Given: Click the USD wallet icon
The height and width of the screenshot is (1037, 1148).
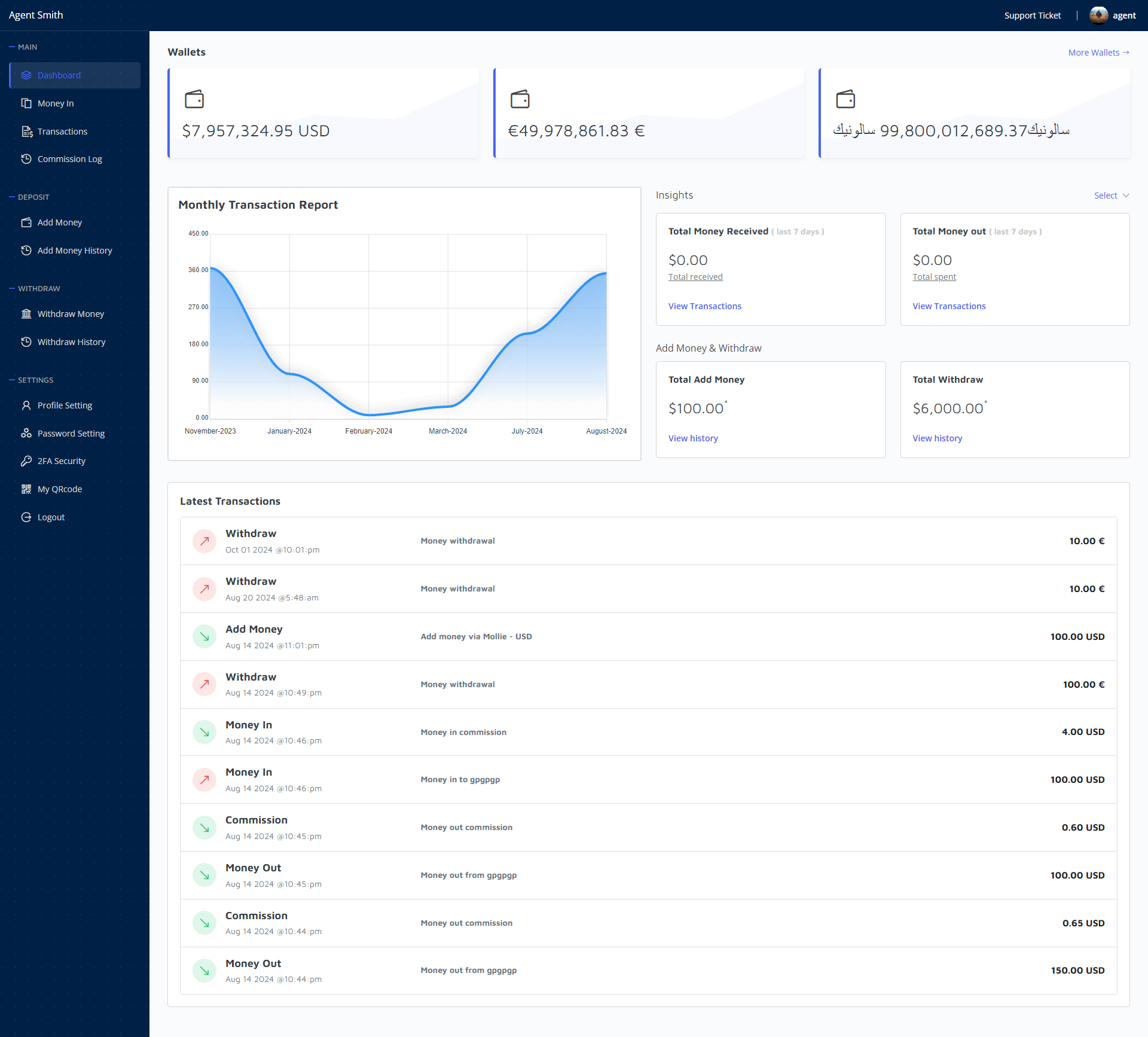Looking at the screenshot, I should click(194, 99).
